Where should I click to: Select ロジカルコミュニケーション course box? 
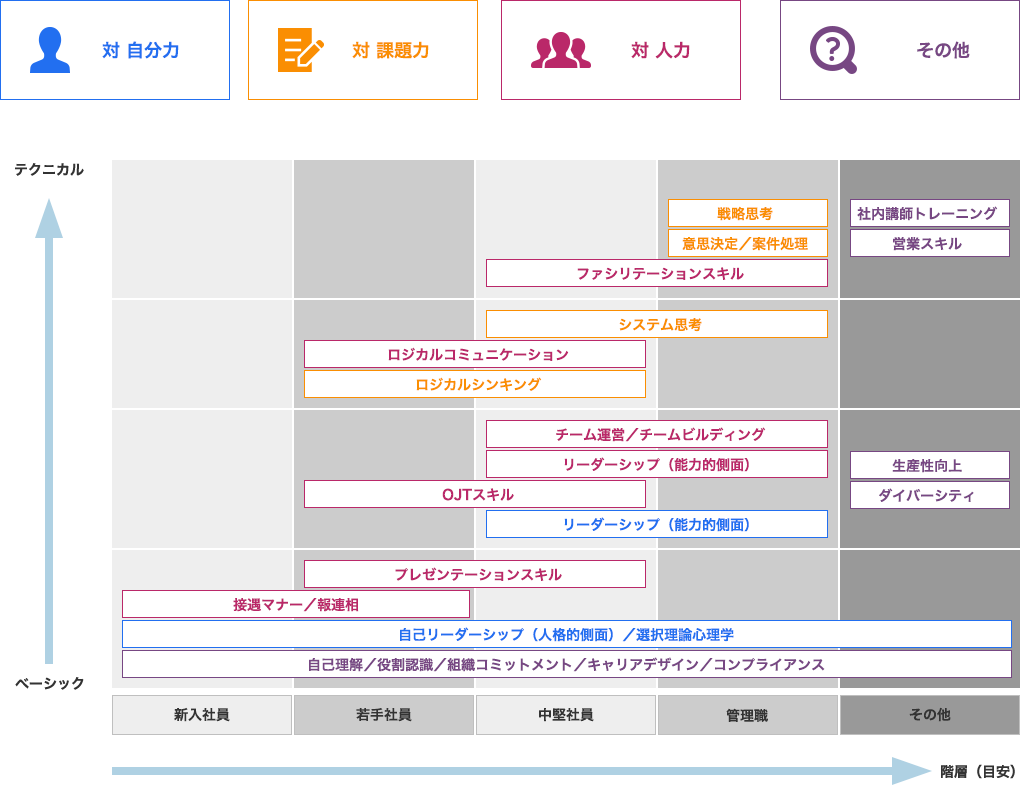(475, 354)
